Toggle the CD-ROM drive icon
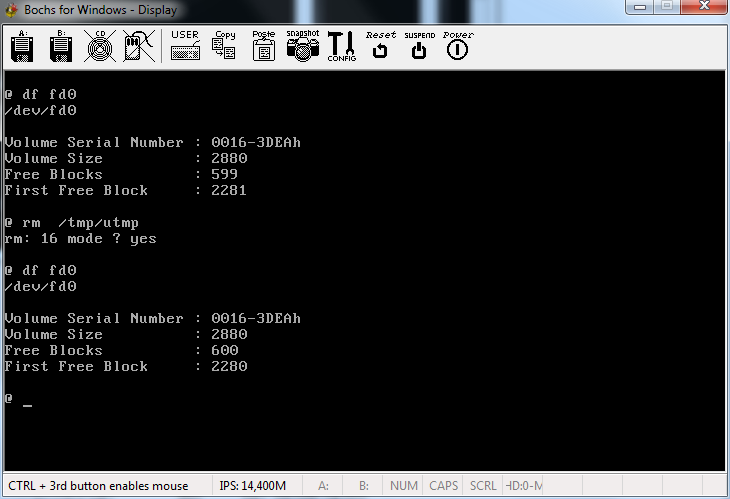Image resolution: width=730 pixels, height=499 pixels. point(99,47)
